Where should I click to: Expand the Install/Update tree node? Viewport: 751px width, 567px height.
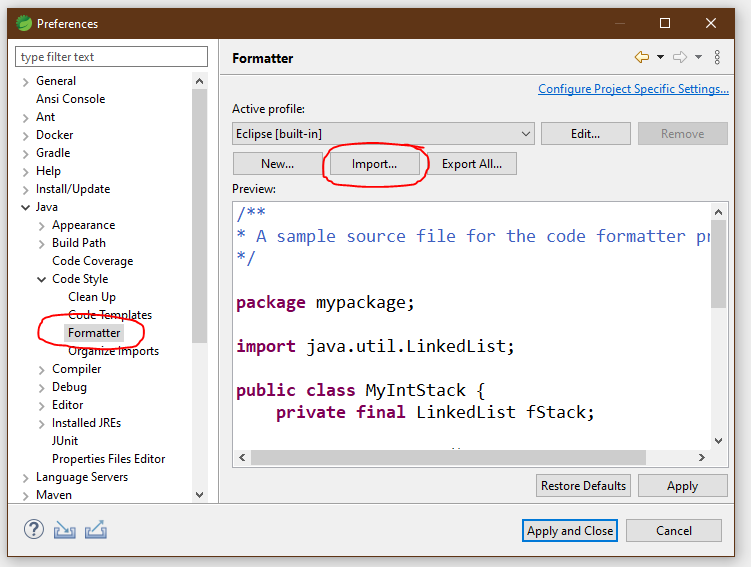(x=26, y=190)
